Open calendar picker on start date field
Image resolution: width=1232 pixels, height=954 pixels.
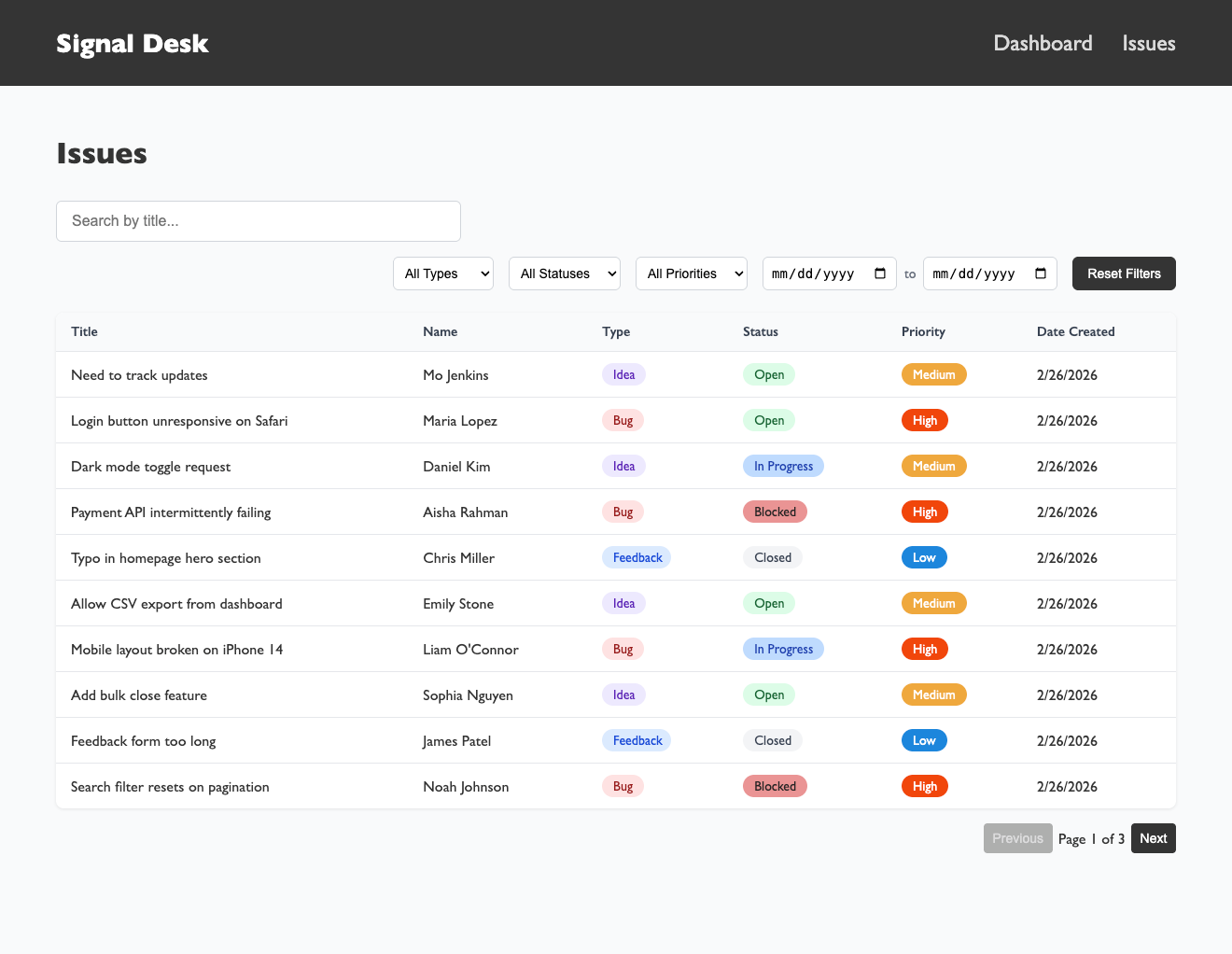coord(880,274)
